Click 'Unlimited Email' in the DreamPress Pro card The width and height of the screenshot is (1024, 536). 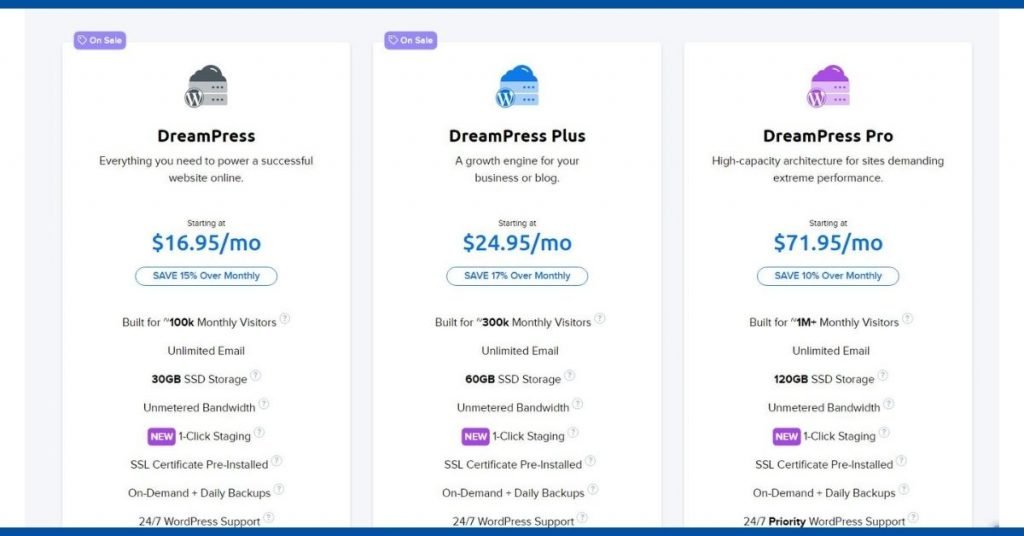pyautogui.click(x=831, y=351)
